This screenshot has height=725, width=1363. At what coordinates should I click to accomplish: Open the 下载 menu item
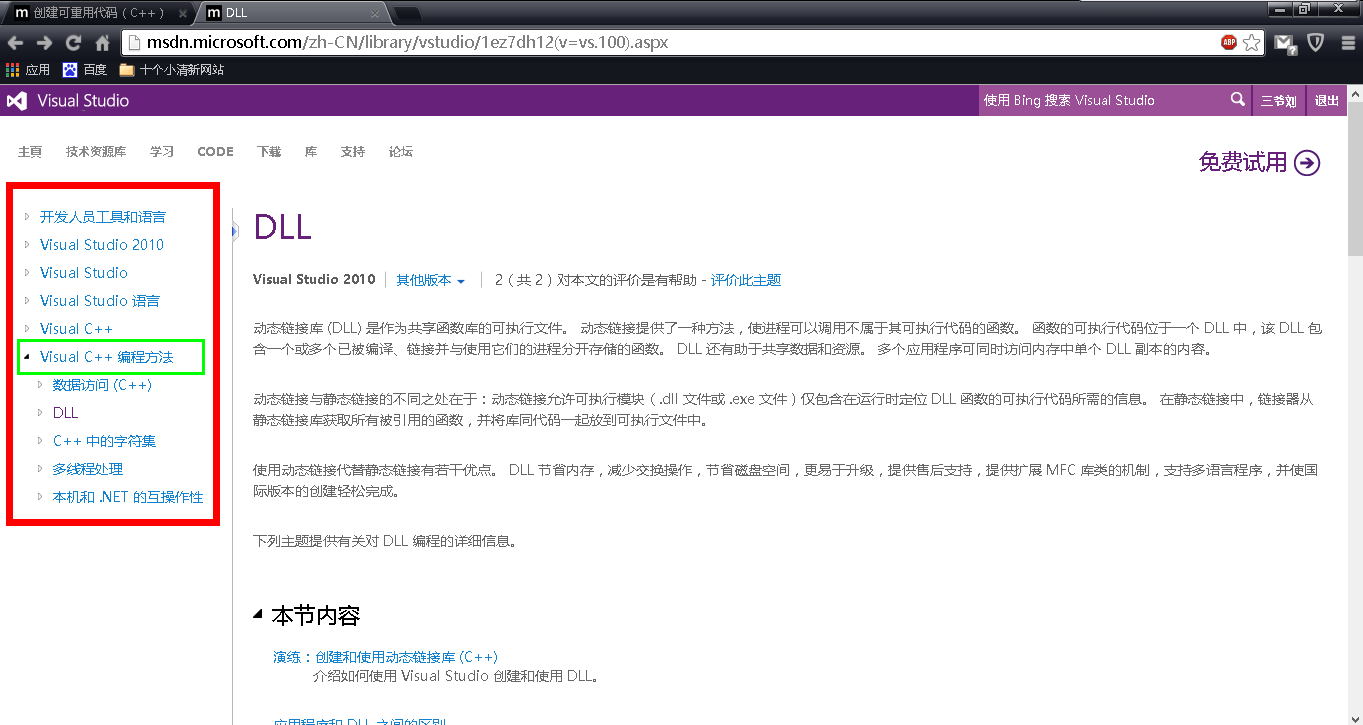click(269, 152)
